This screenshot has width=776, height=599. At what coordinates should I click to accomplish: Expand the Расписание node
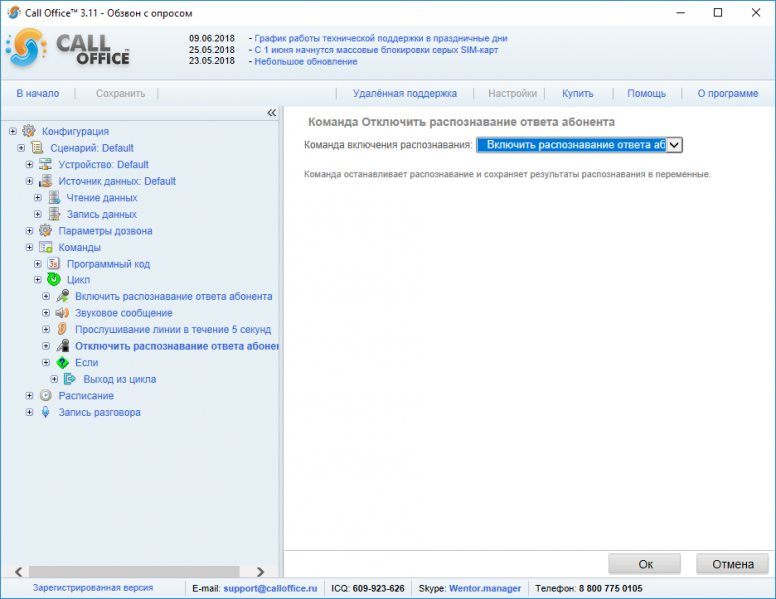[29, 396]
